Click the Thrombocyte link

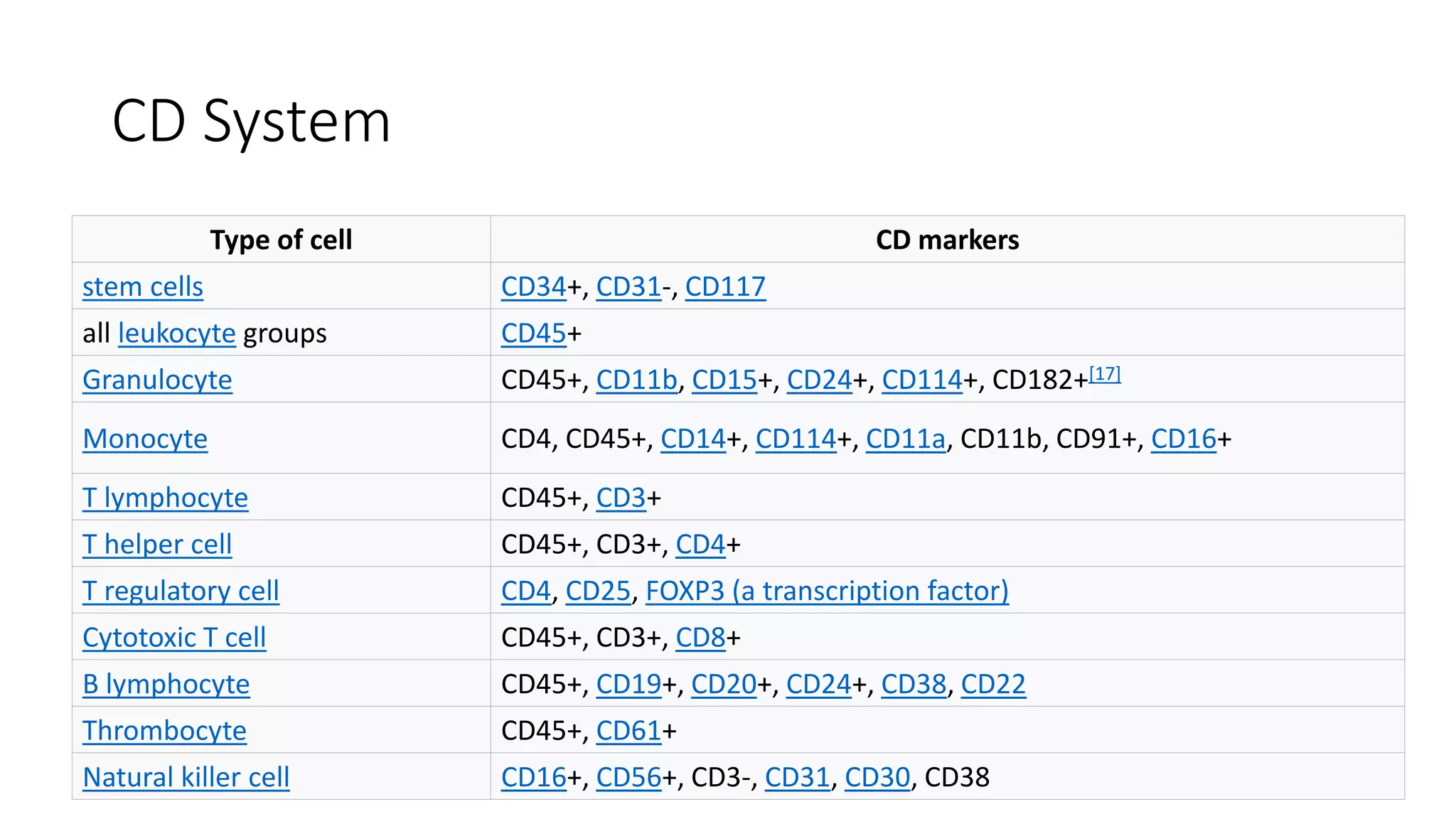point(164,731)
